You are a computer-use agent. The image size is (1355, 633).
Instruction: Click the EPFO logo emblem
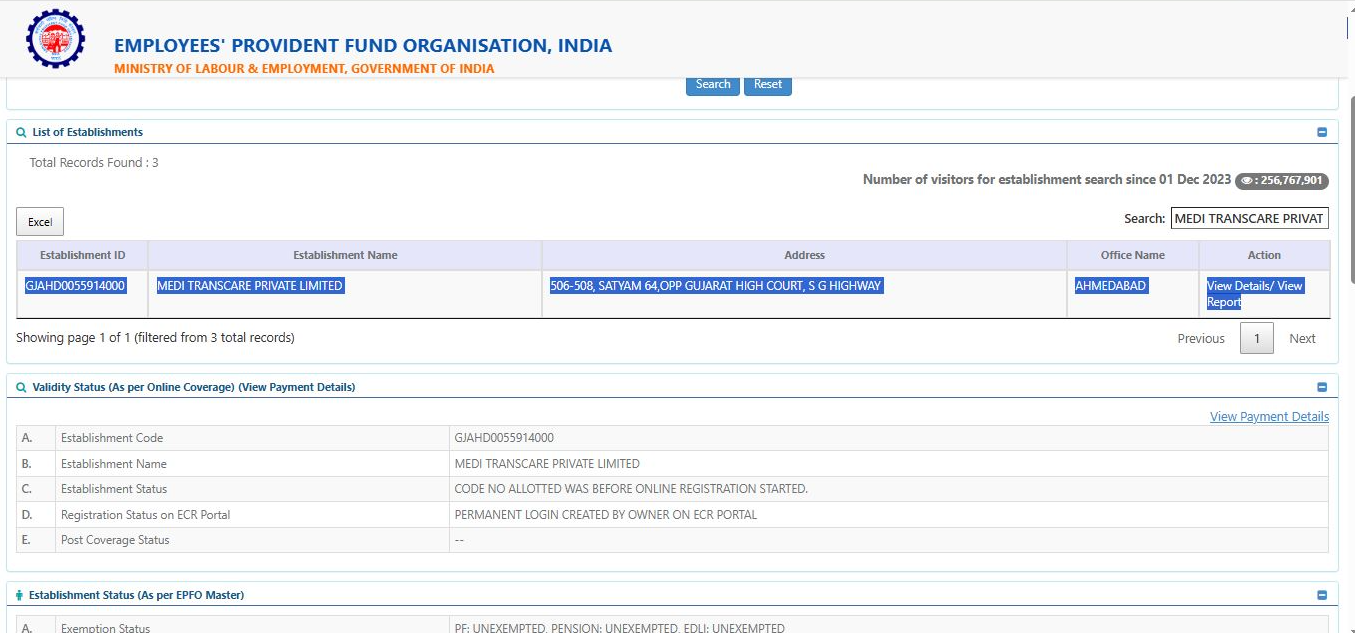[x=55, y=38]
